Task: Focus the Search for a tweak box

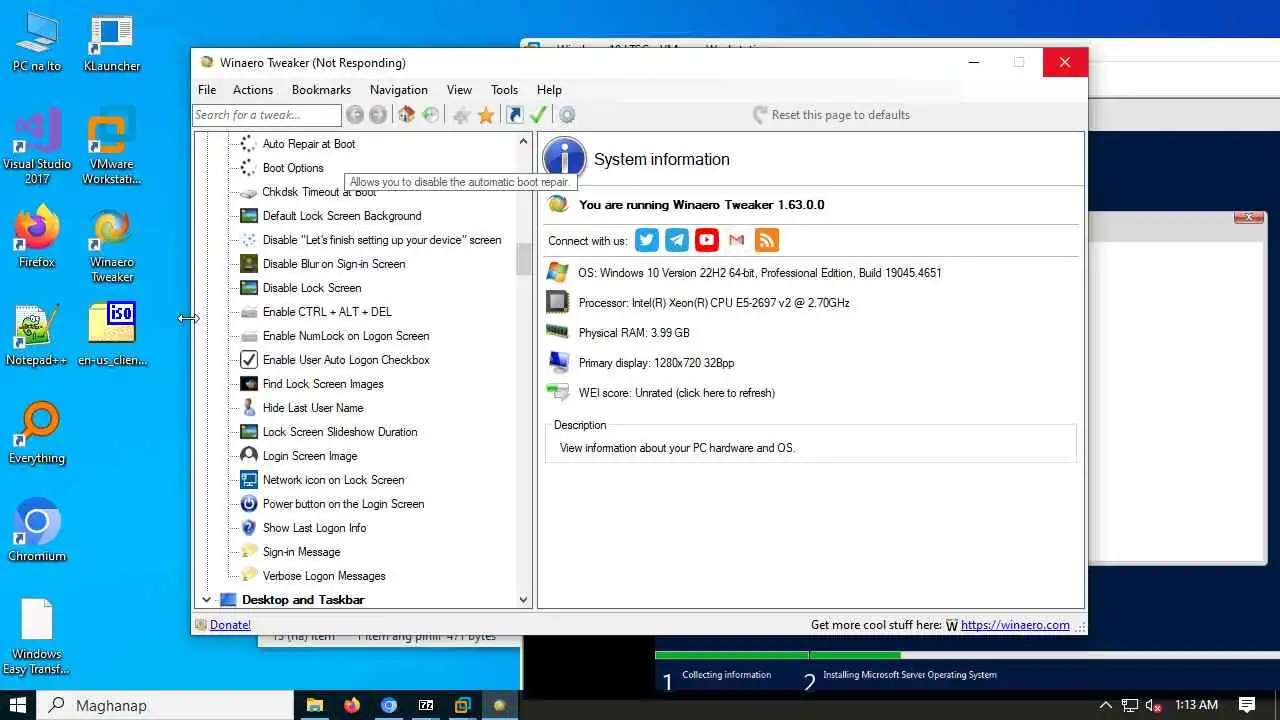Action: point(267,115)
